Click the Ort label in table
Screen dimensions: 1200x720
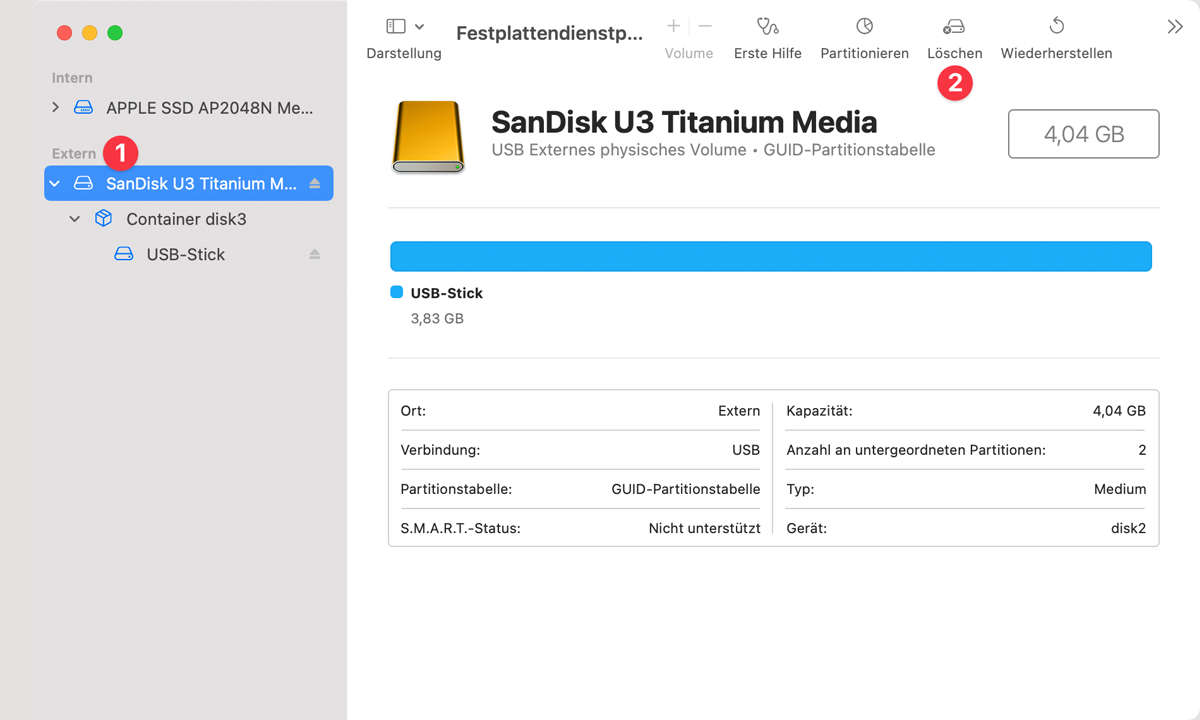pyautogui.click(x=413, y=411)
